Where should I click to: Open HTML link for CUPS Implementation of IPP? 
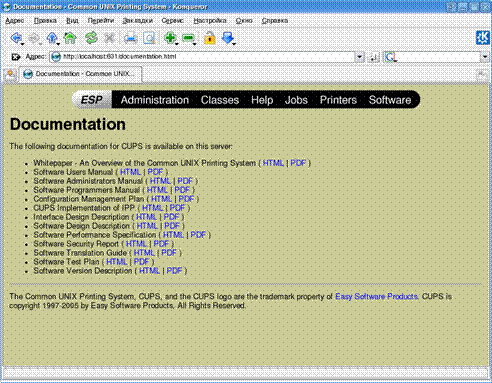pyautogui.click(x=153, y=208)
